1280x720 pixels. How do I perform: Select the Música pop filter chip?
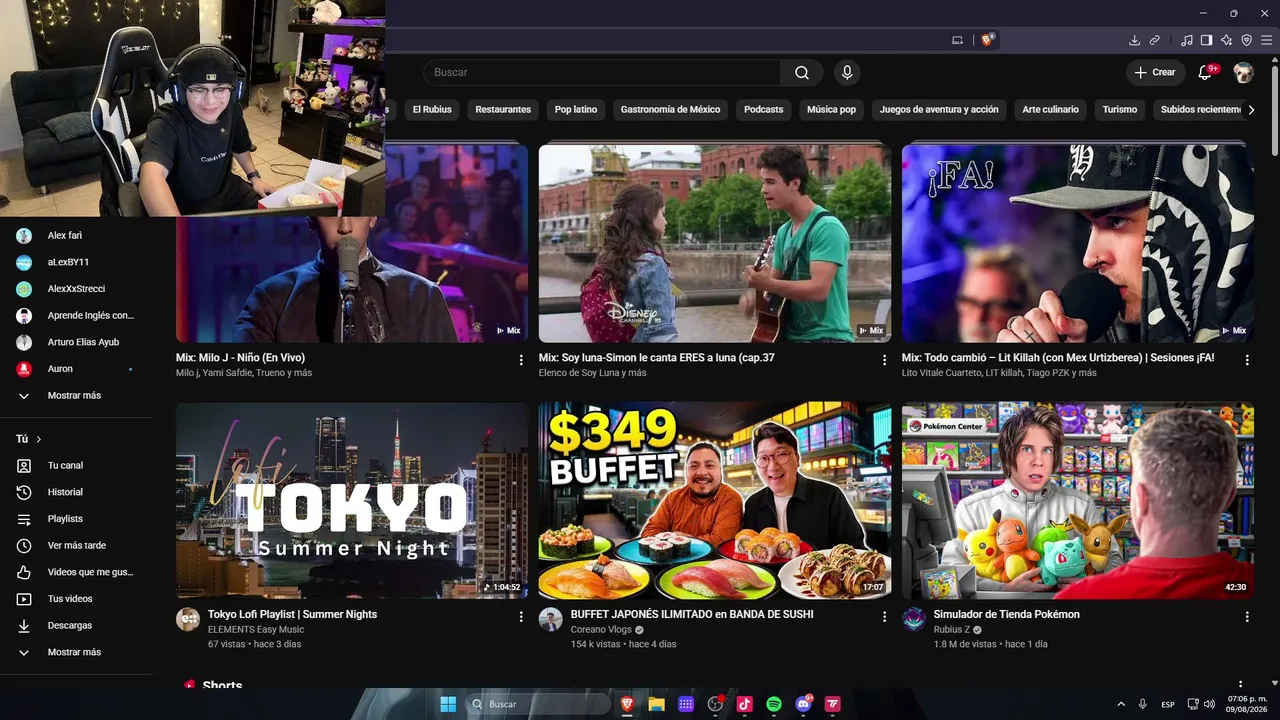pyautogui.click(x=831, y=110)
